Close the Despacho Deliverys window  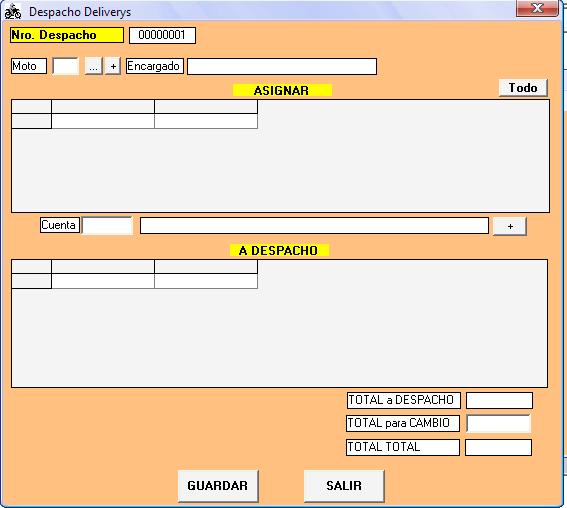pos(537,8)
